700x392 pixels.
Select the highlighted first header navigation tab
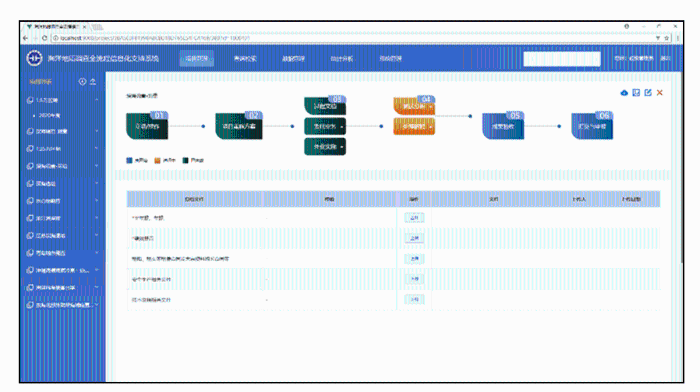[x=196, y=58]
